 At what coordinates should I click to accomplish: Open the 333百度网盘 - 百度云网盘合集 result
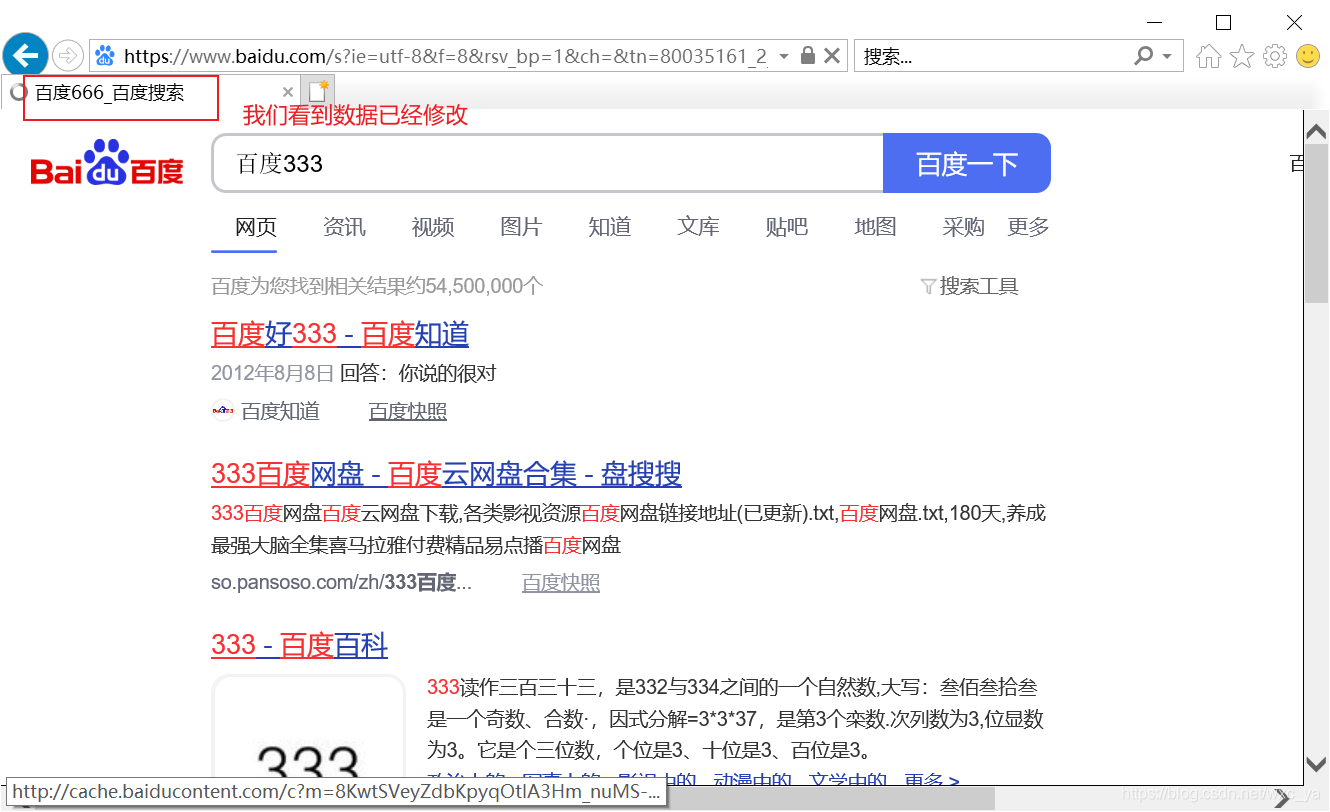(x=446, y=474)
